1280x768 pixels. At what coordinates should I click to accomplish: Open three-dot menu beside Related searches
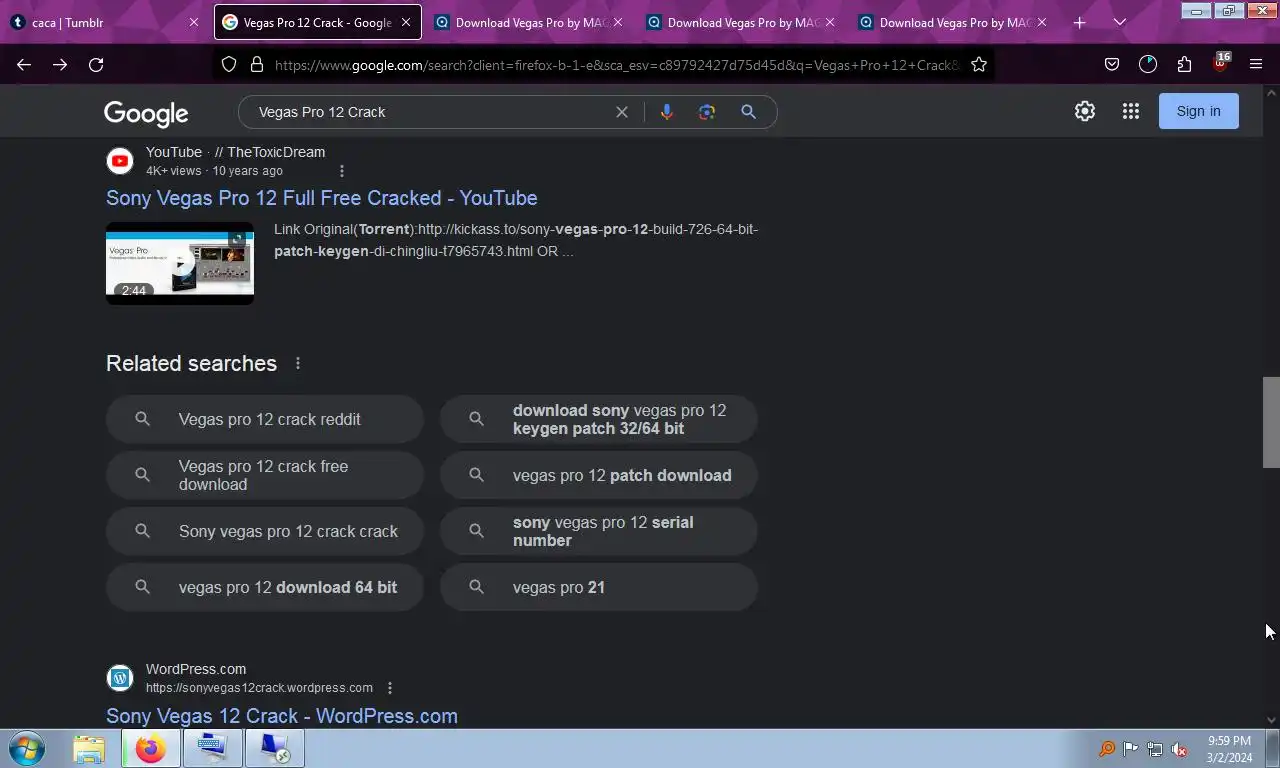(298, 363)
